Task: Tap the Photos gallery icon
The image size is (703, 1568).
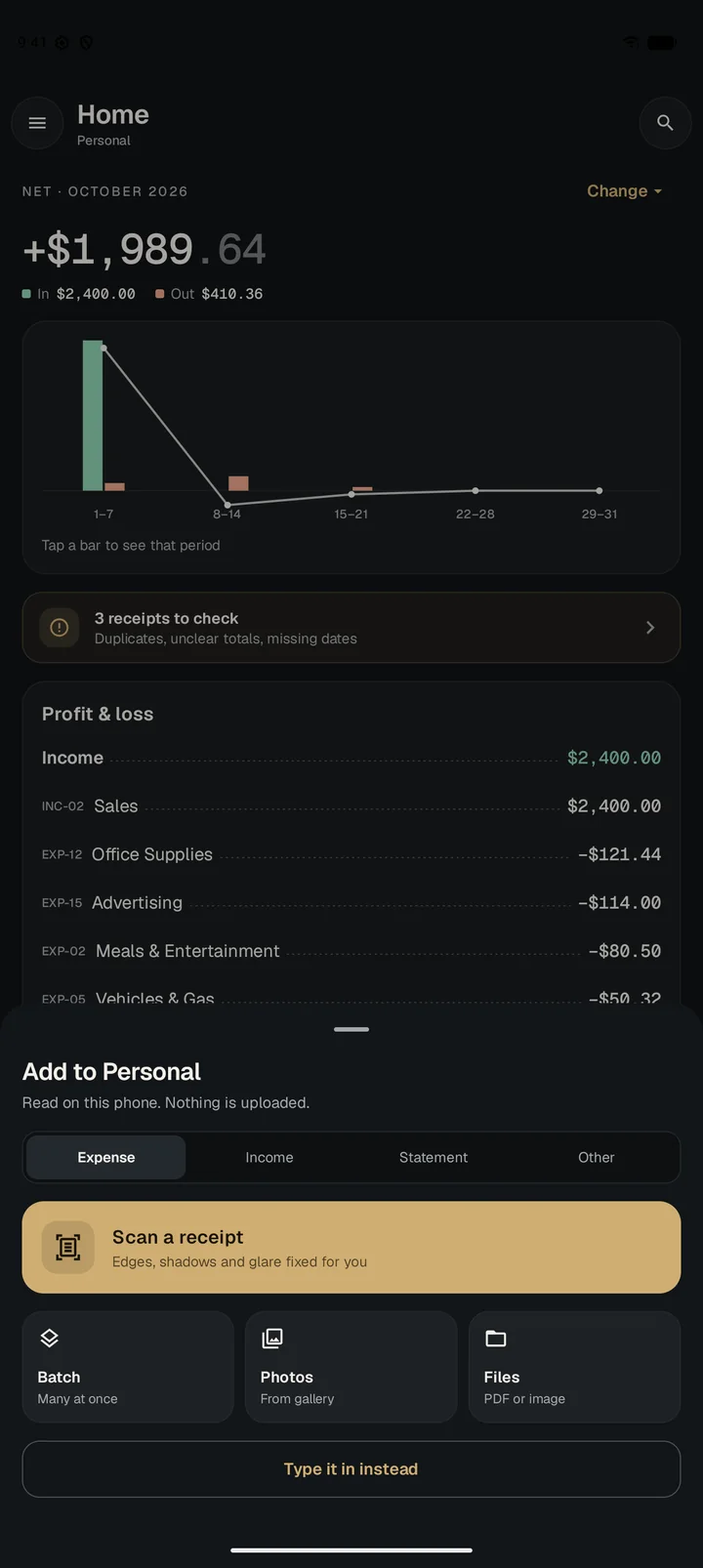Action: (x=272, y=1339)
